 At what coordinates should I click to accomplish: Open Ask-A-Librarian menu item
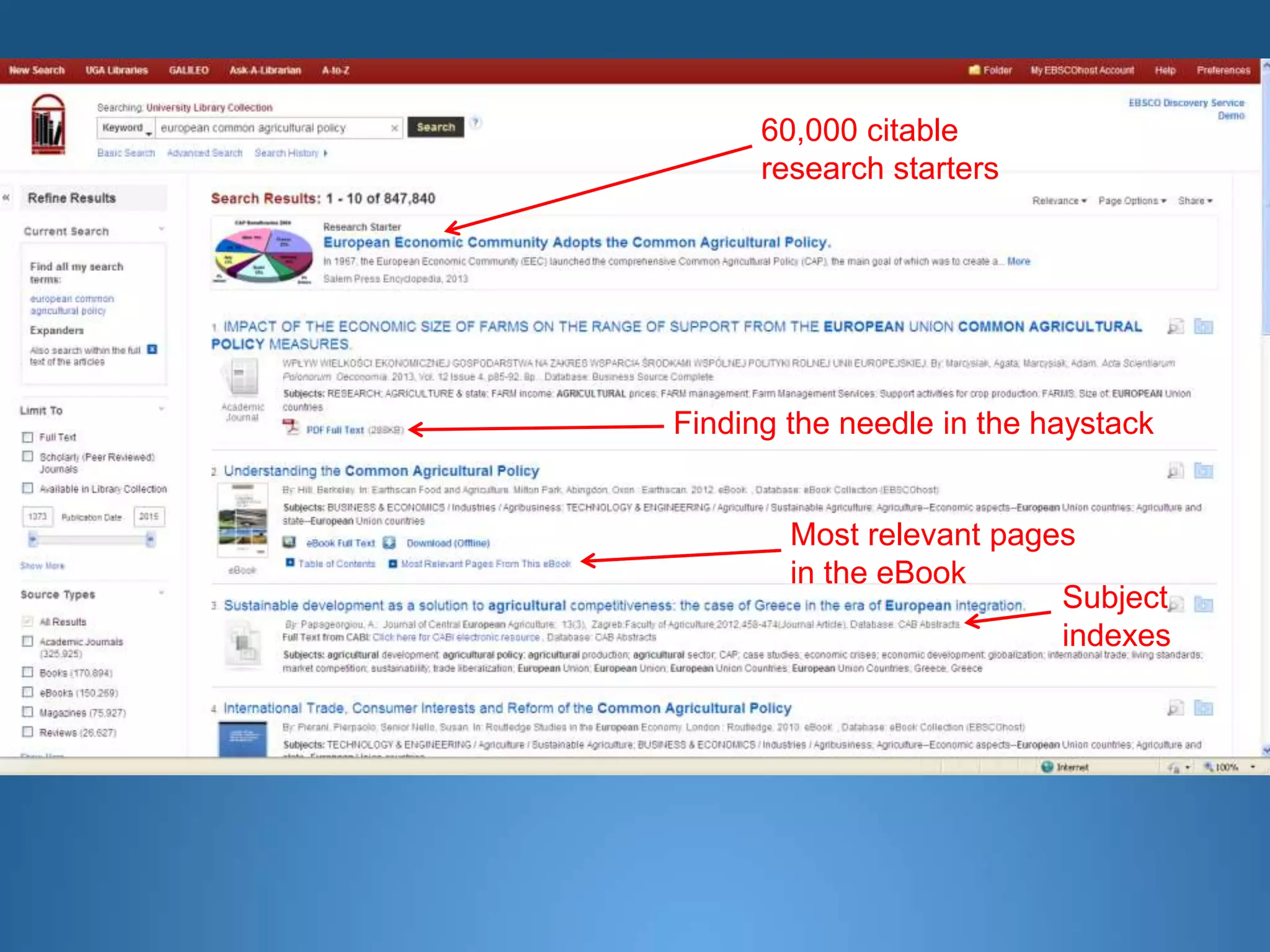(x=265, y=70)
